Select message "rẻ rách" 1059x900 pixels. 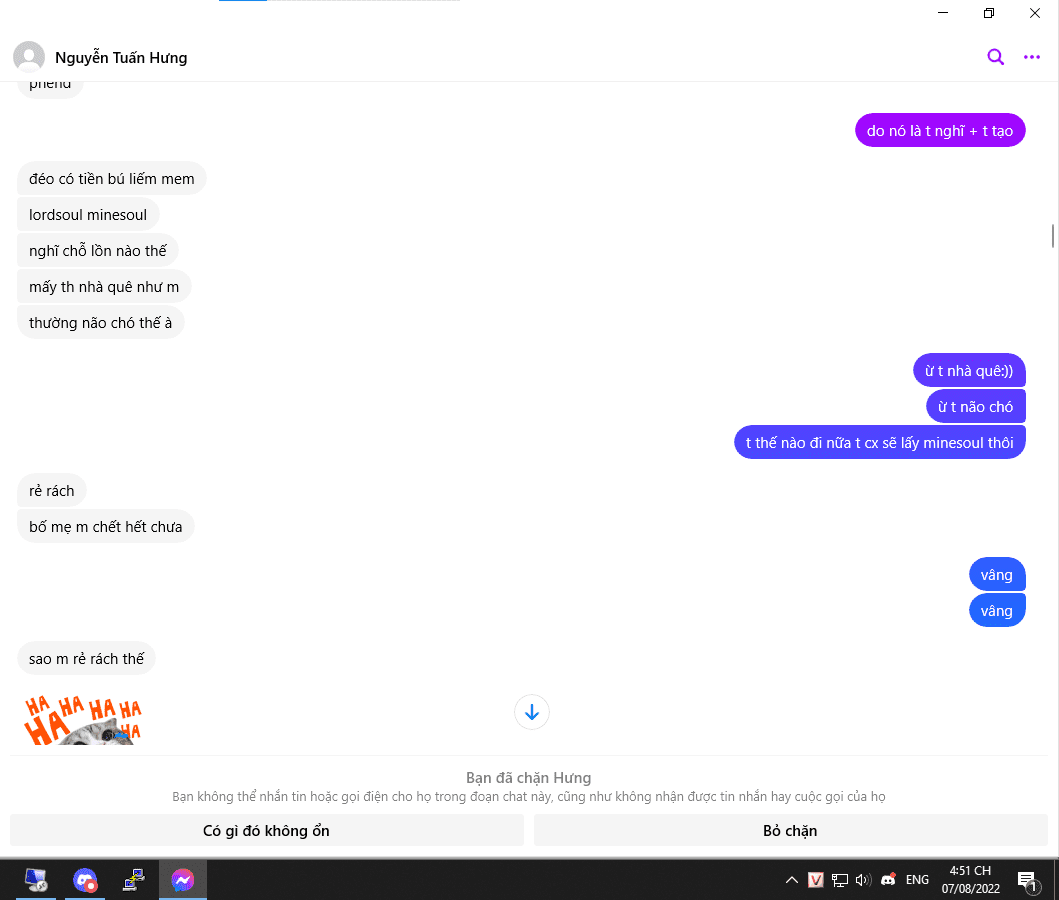(51, 491)
